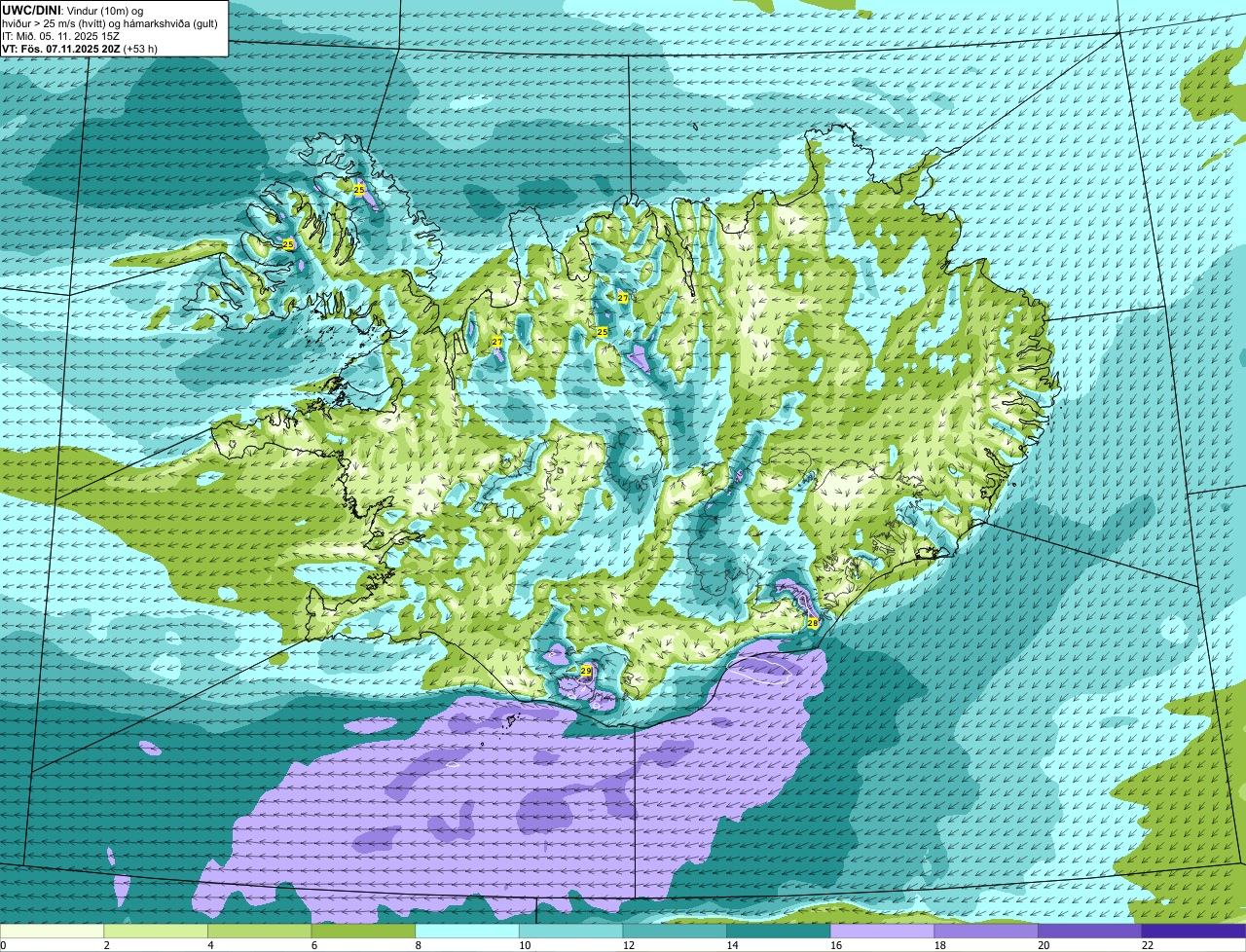Image resolution: width=1246 pixels, height=952 pixels.
Task: Select the 18–20 m/s purple legend swatch
Action: (x=986, y=932)
